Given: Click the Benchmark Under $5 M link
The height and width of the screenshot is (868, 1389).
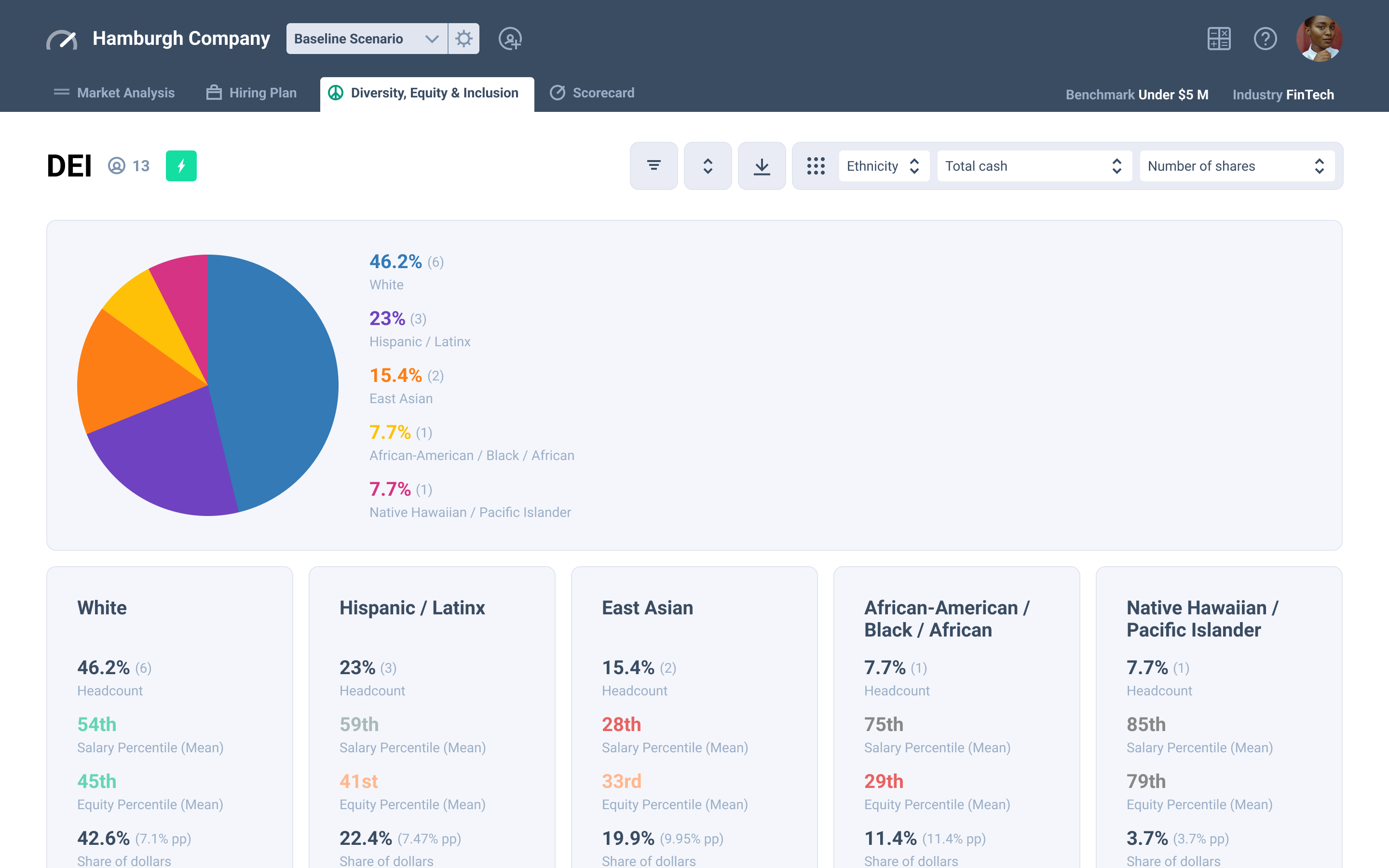Looking at the screenshot, I should (x=1136, y=94).
